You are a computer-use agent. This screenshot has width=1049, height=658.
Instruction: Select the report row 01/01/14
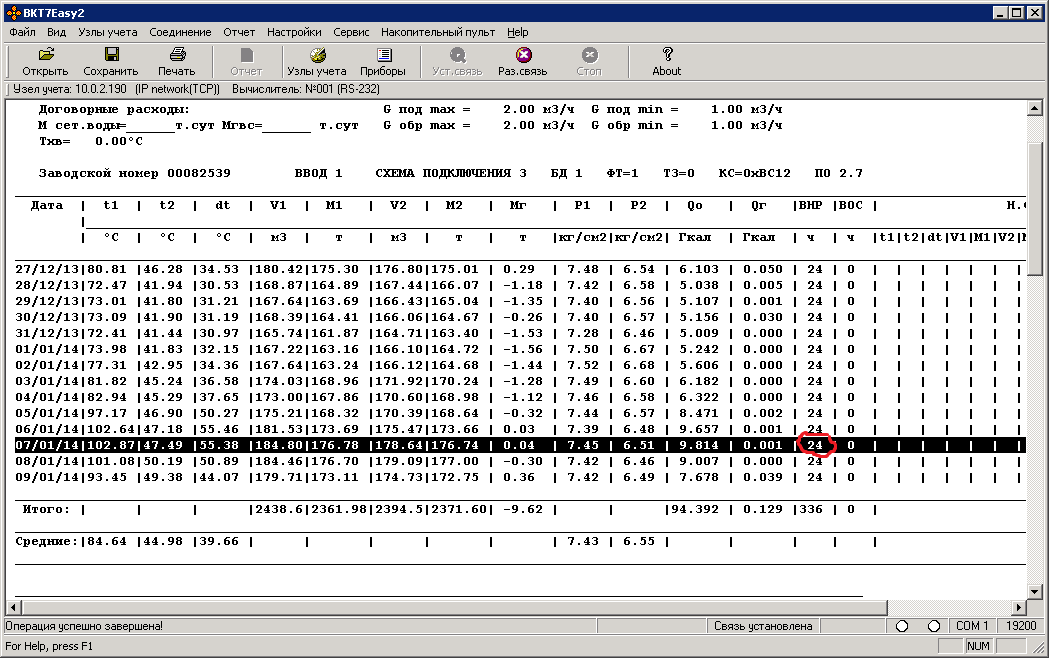coord(520,350)
